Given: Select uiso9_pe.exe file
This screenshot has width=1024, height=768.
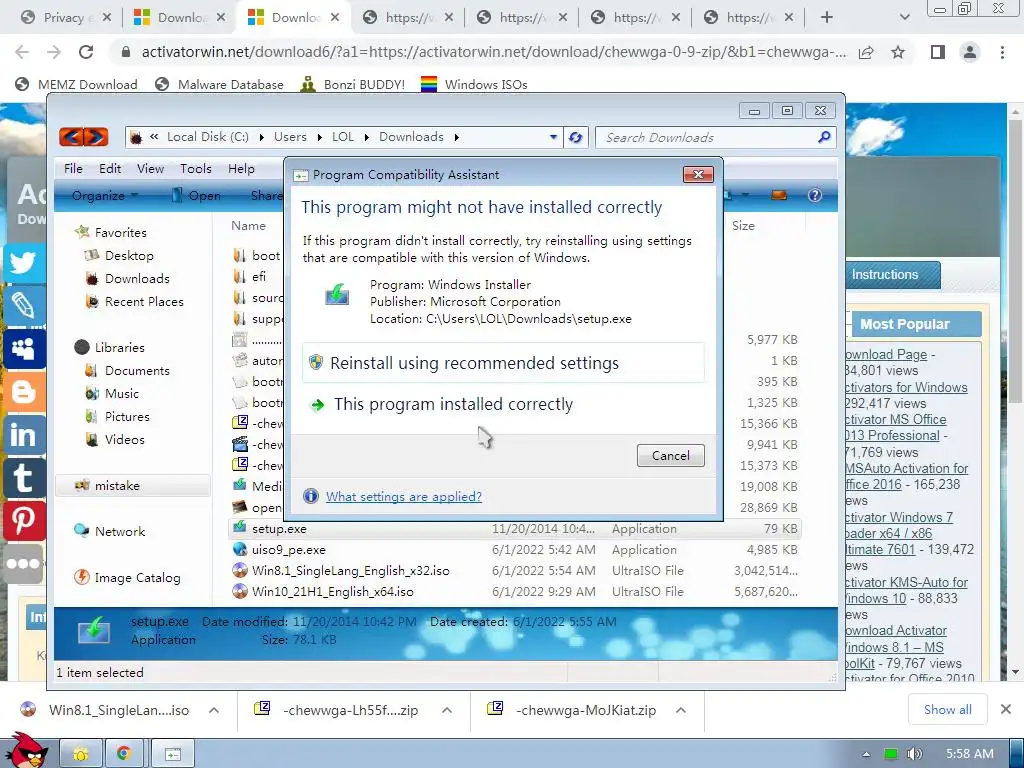Looking at the screenshot, I should point(289,550).
